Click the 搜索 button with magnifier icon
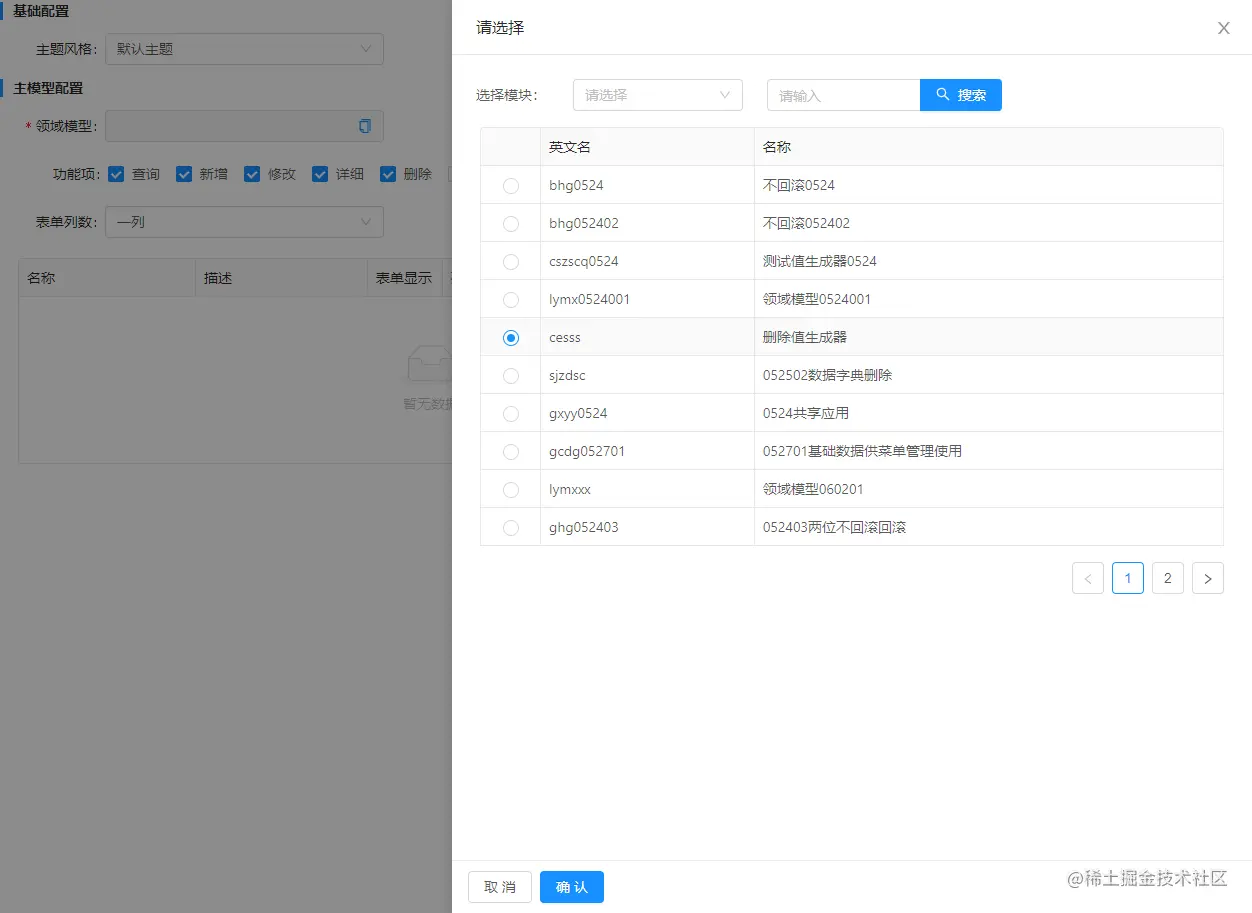 click(961, 95)
